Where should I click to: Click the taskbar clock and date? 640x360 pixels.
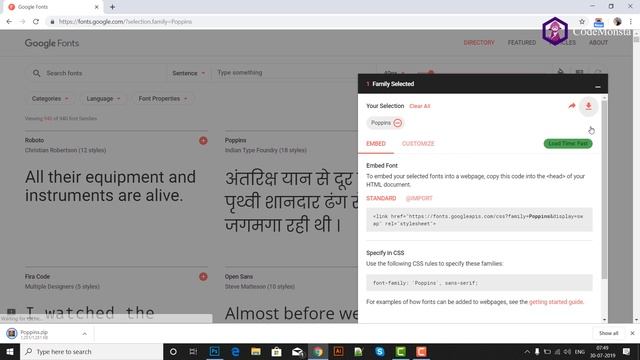point(602,351)
